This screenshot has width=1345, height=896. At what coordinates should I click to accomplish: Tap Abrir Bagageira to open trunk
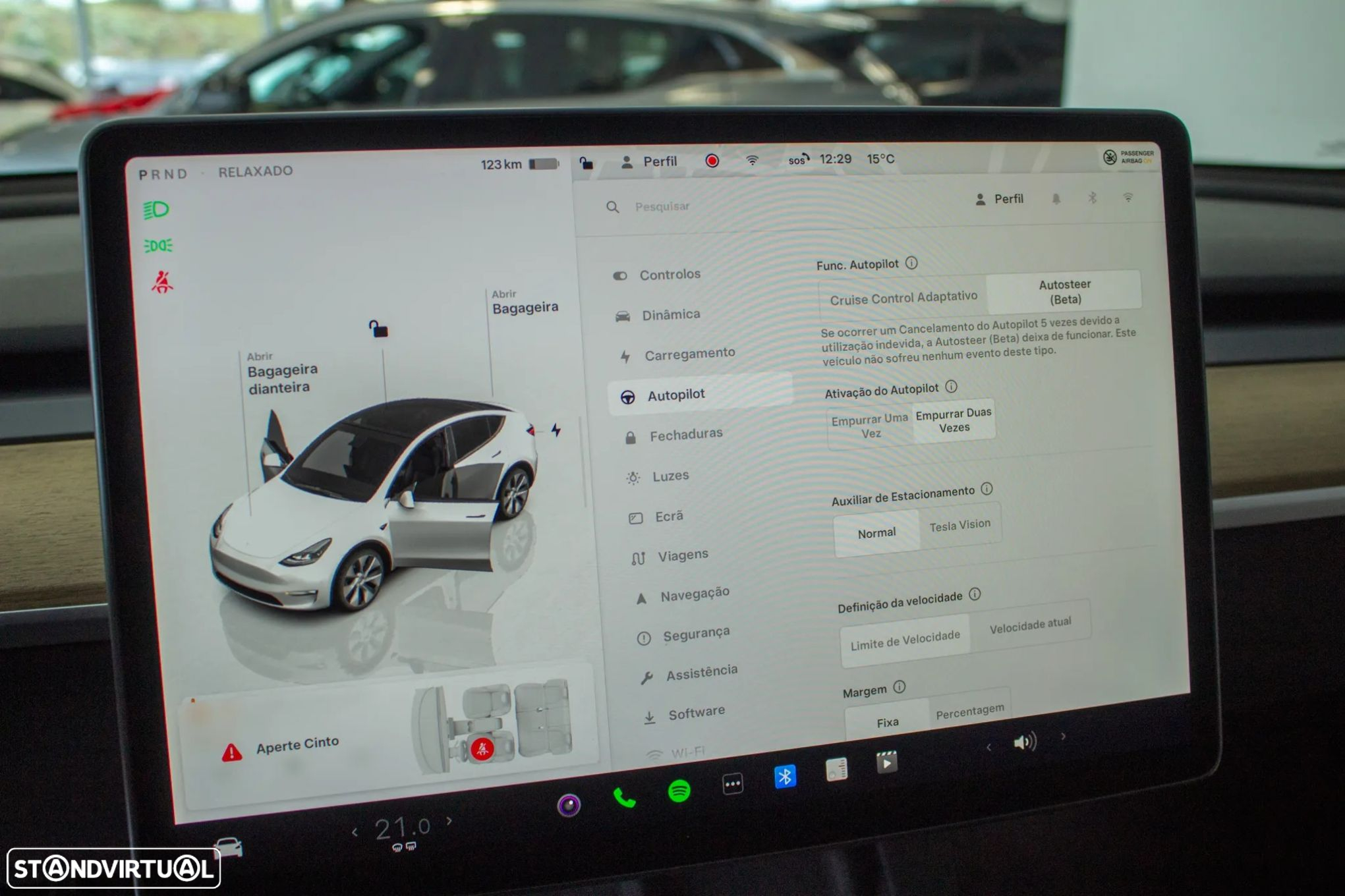(x=525, y=302)
